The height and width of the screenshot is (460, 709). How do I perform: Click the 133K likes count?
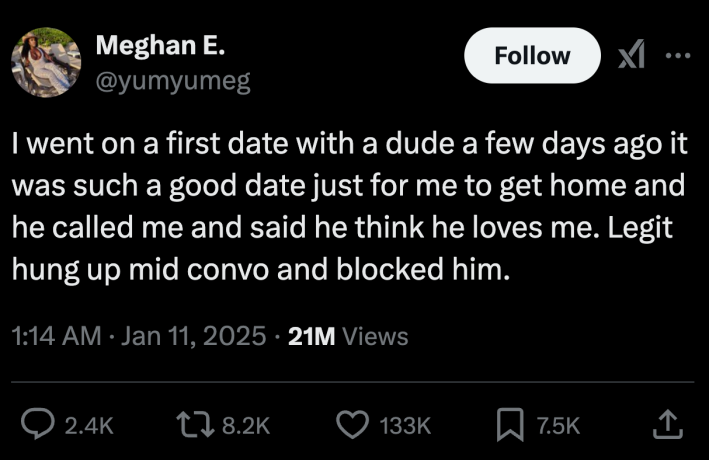(x=406, y=426)
